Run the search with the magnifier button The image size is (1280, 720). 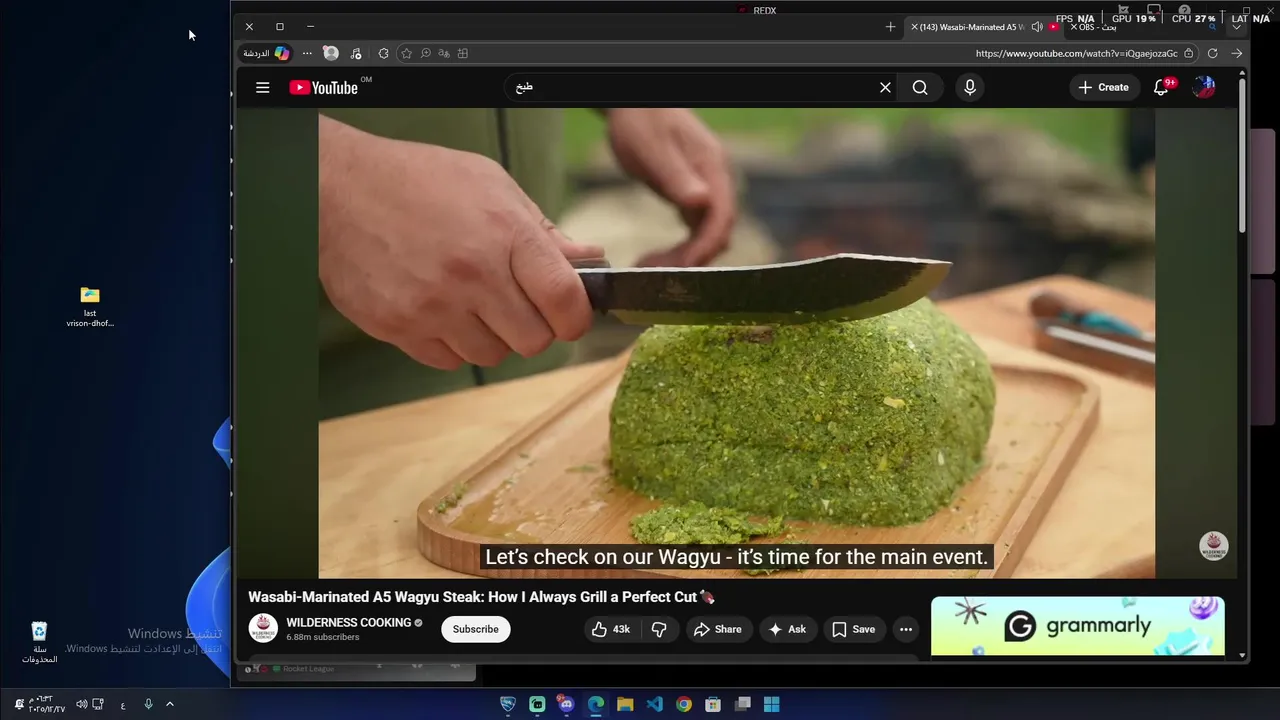pos(920,88)
